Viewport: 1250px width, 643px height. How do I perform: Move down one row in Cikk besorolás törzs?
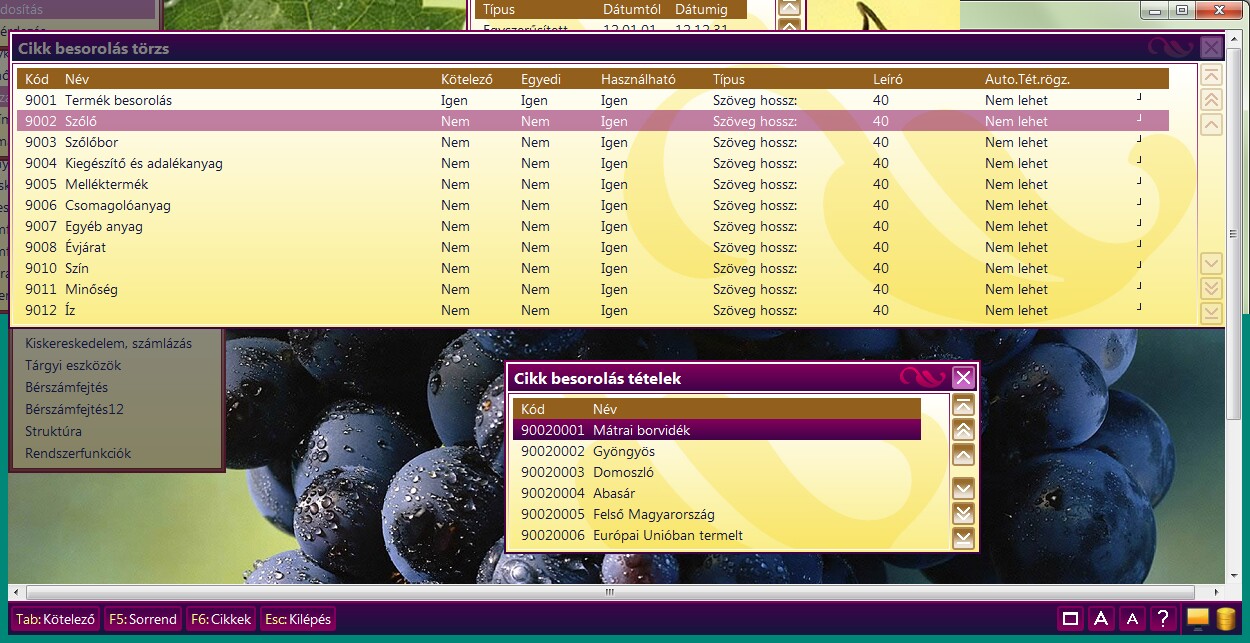1211,264
